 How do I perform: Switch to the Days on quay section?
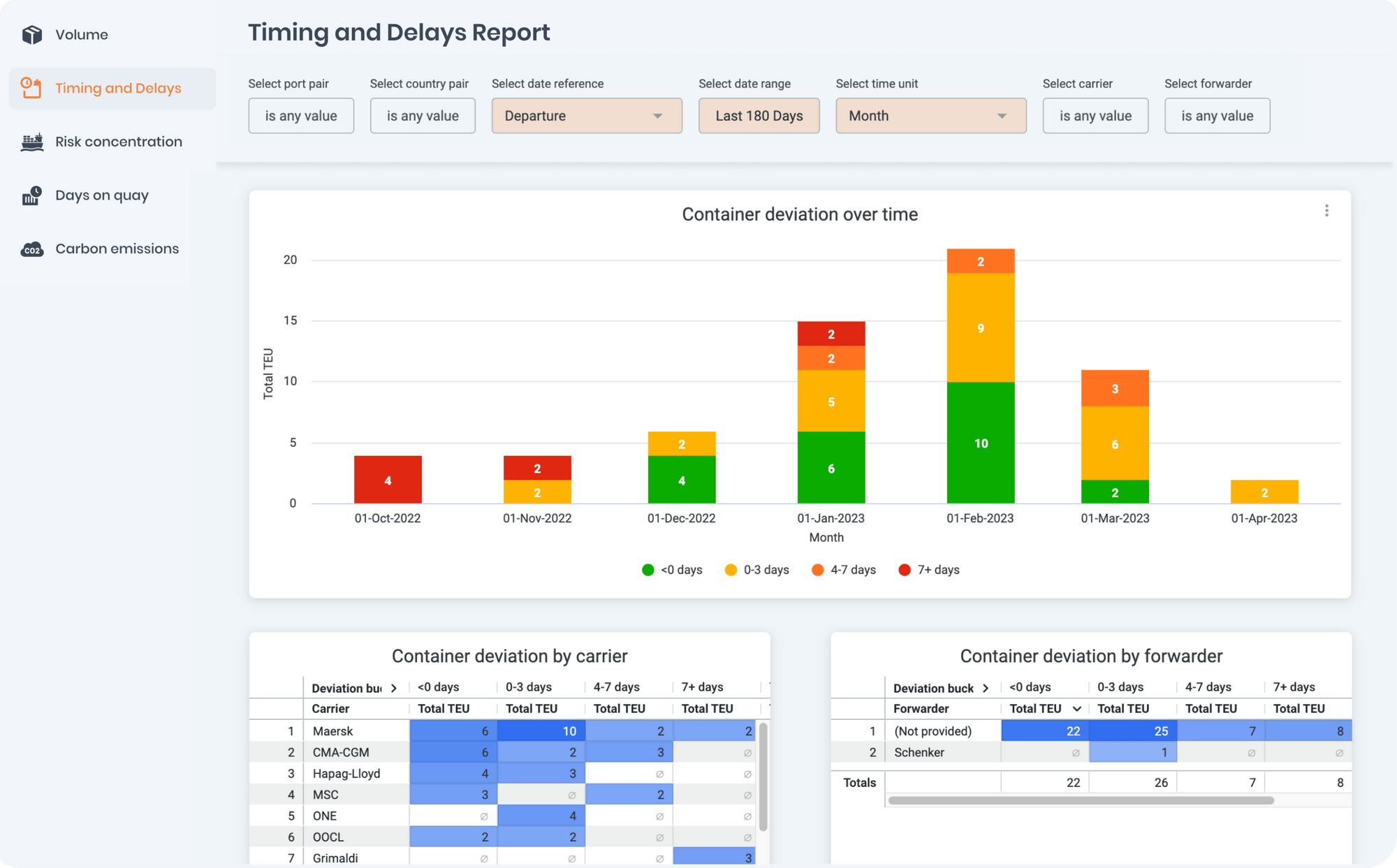click(x=101, y=196)
